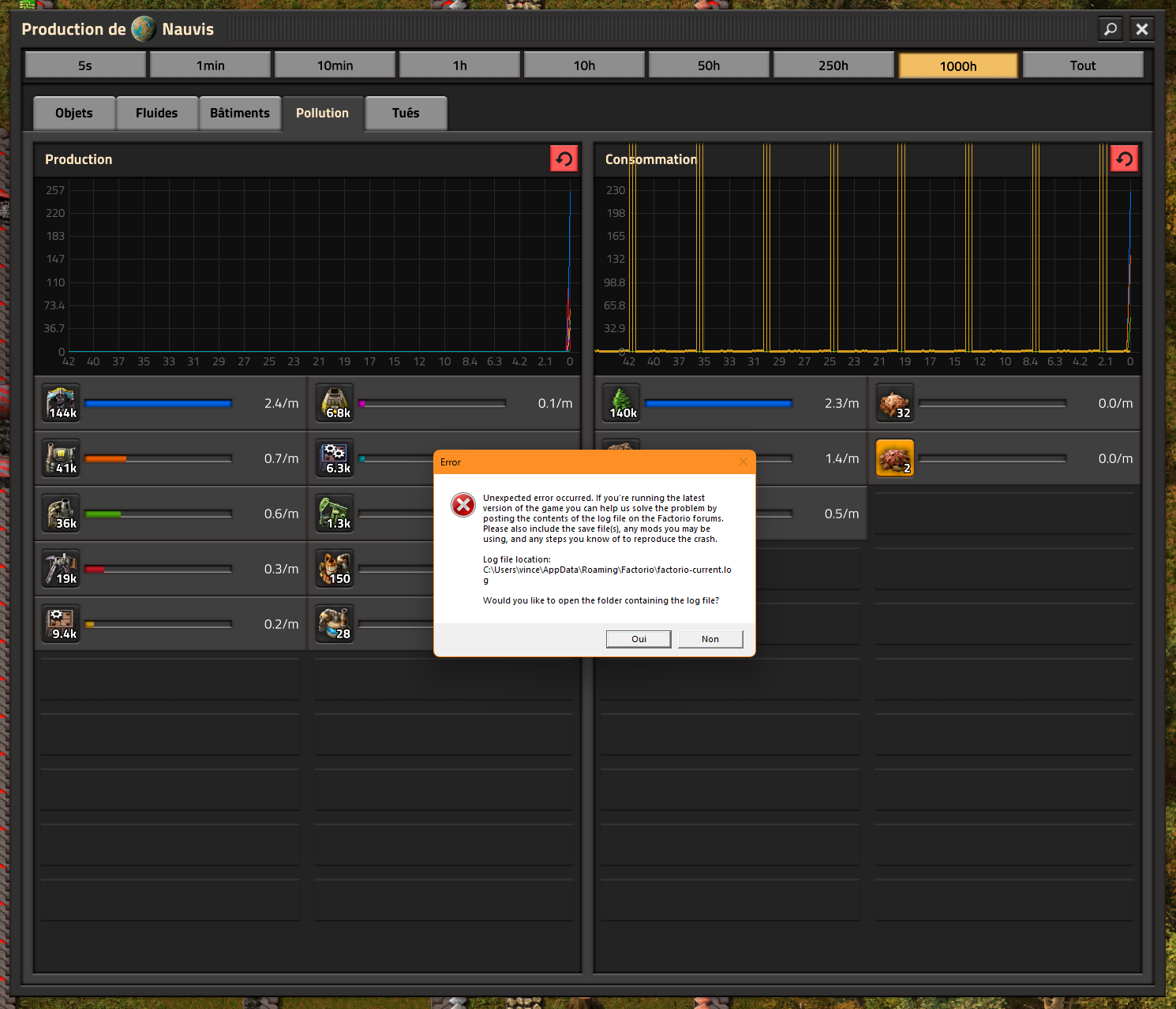1176x1009 pixels.
Task: Click the production item icon labeled 150
Action: [335, 569]
